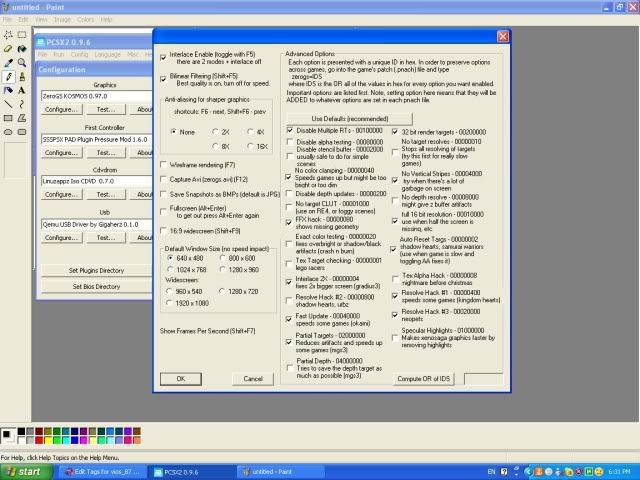Select the Rectangle shape tool
The width and height of the screenshot is (640, 480).
click(8, 118)
